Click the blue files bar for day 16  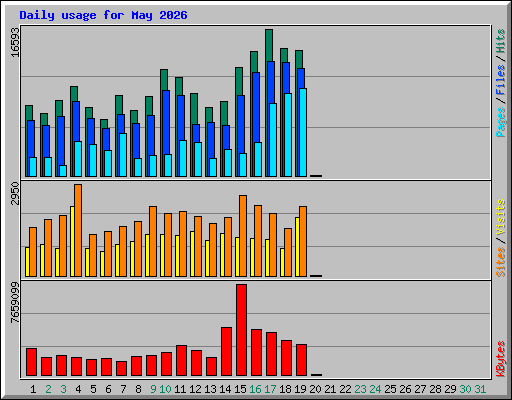pyautogui.click(x=256, y=107)
